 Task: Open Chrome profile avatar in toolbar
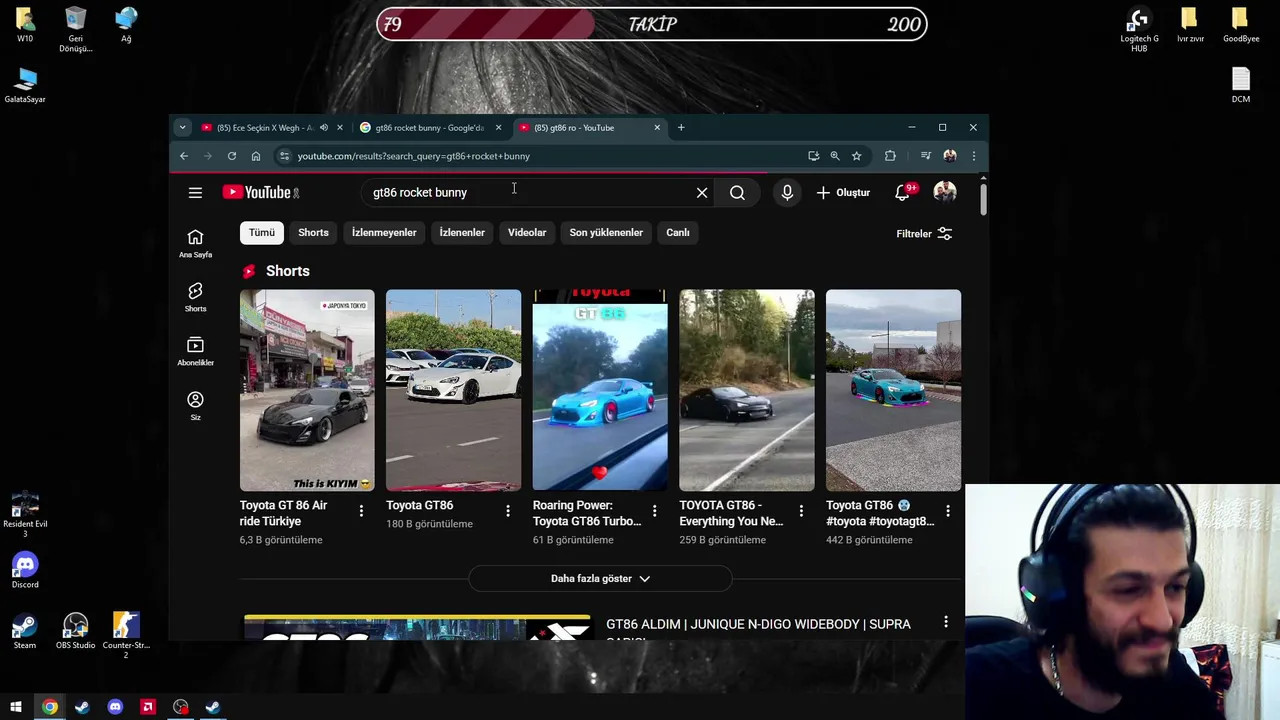(950, 156)
